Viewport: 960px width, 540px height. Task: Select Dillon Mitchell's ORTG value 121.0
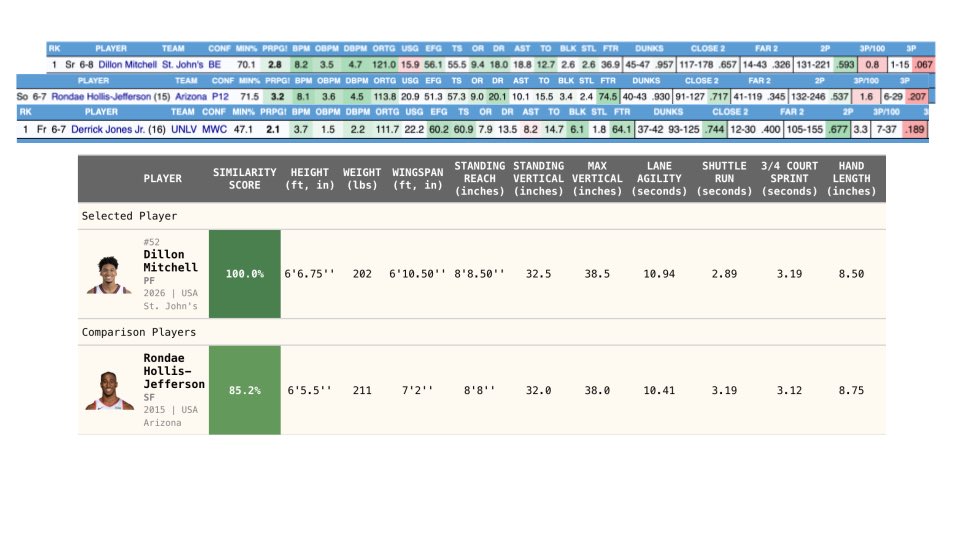[x=384, y=64]
